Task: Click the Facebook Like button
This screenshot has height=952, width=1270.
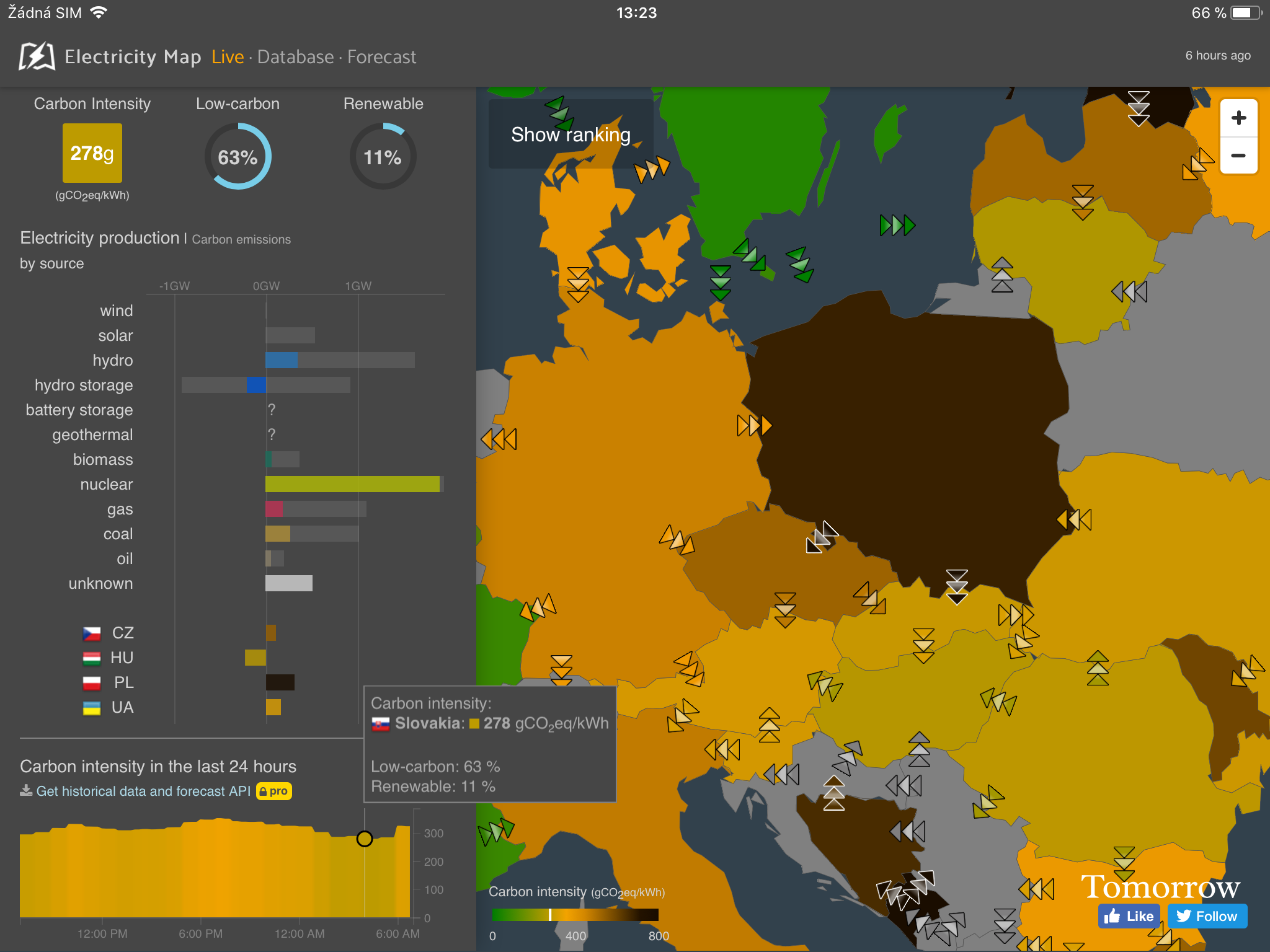Action: [x=1129, y=916]
